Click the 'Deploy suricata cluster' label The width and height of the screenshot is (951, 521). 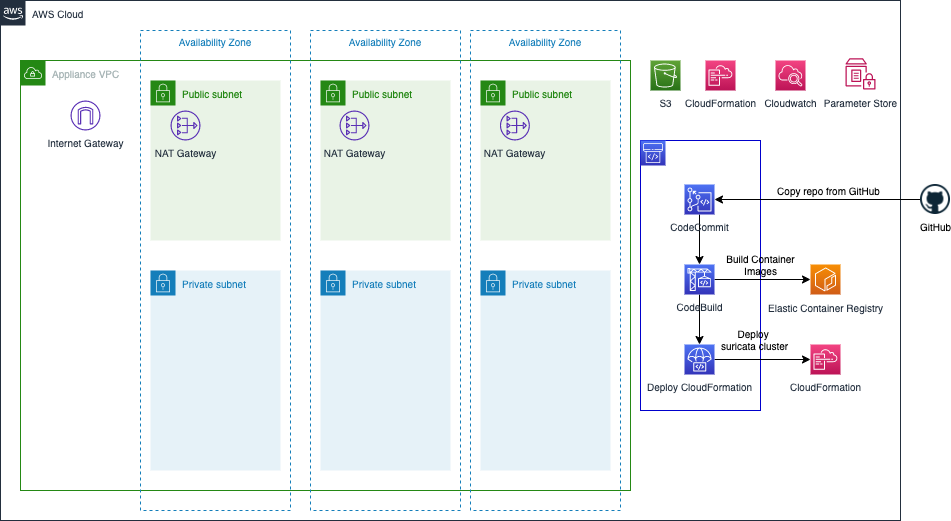[754, 340]
